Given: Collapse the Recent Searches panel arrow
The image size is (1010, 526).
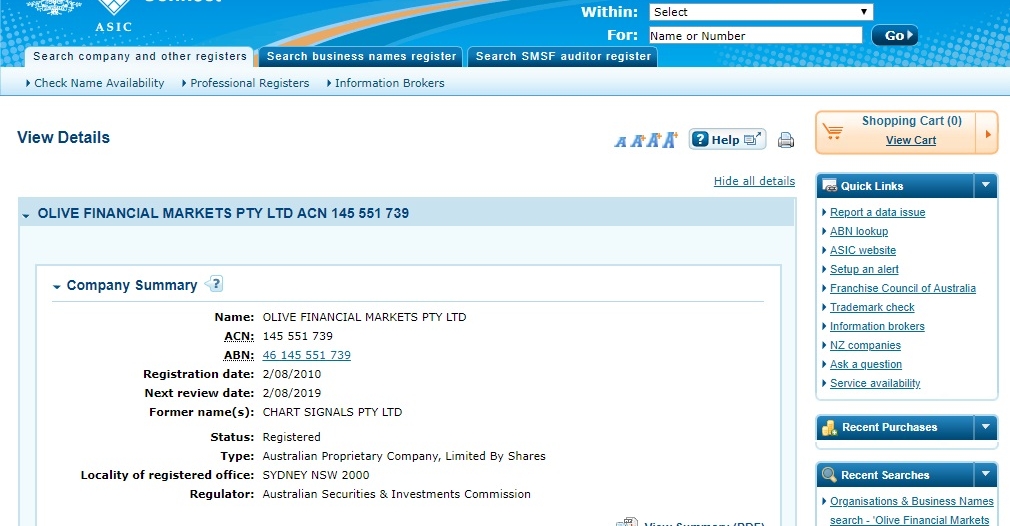Looking at the screenshot, I should [986, 474].
